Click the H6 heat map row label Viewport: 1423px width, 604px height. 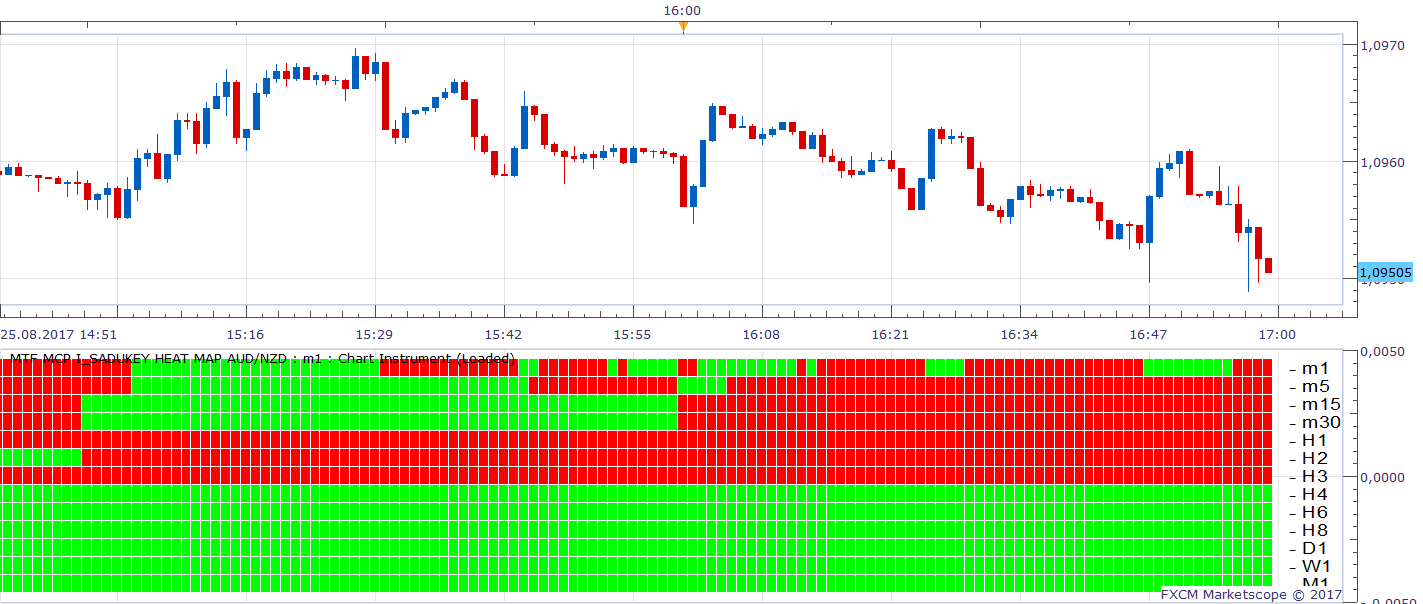click(1314, 513)
